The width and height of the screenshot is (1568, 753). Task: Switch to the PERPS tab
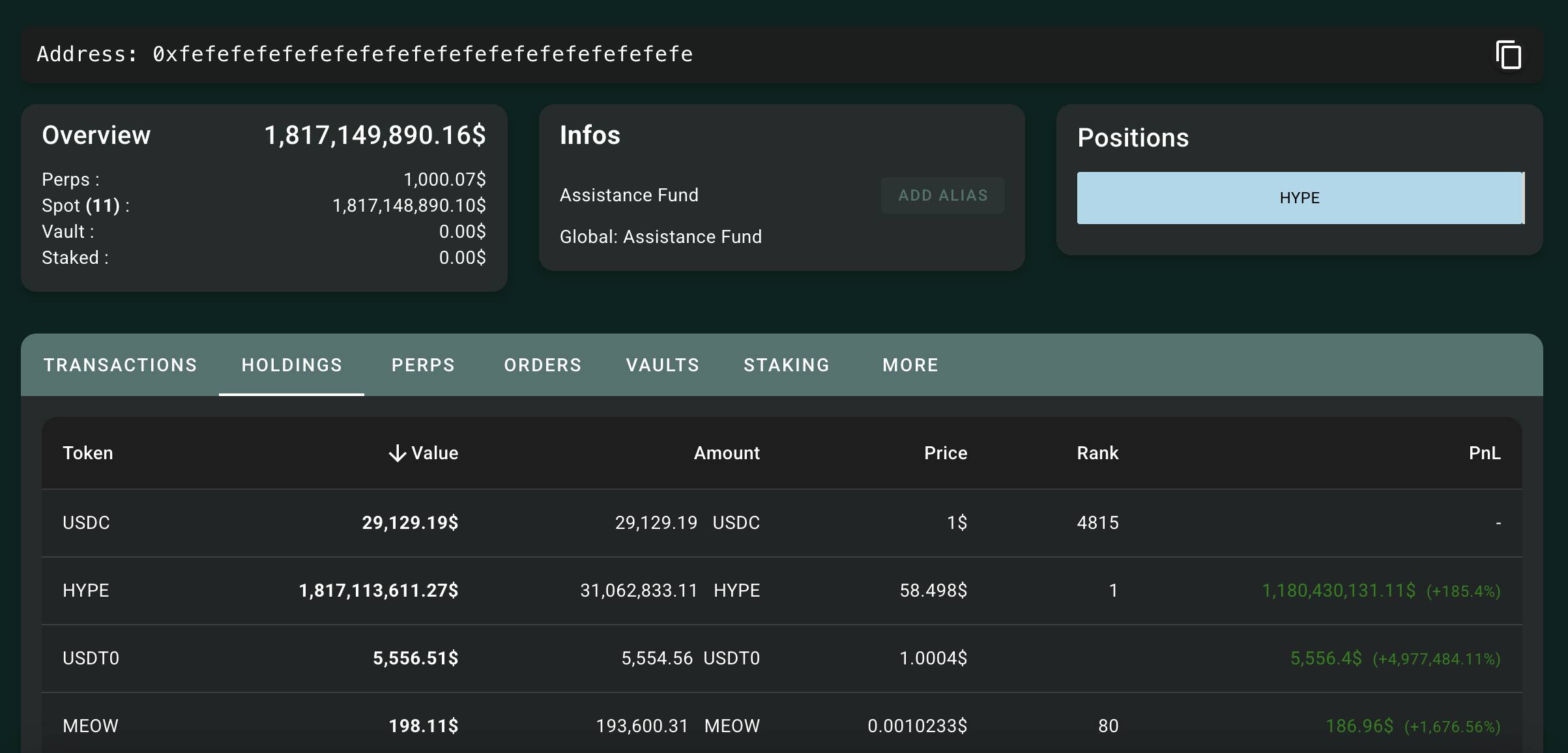[423, 365]
